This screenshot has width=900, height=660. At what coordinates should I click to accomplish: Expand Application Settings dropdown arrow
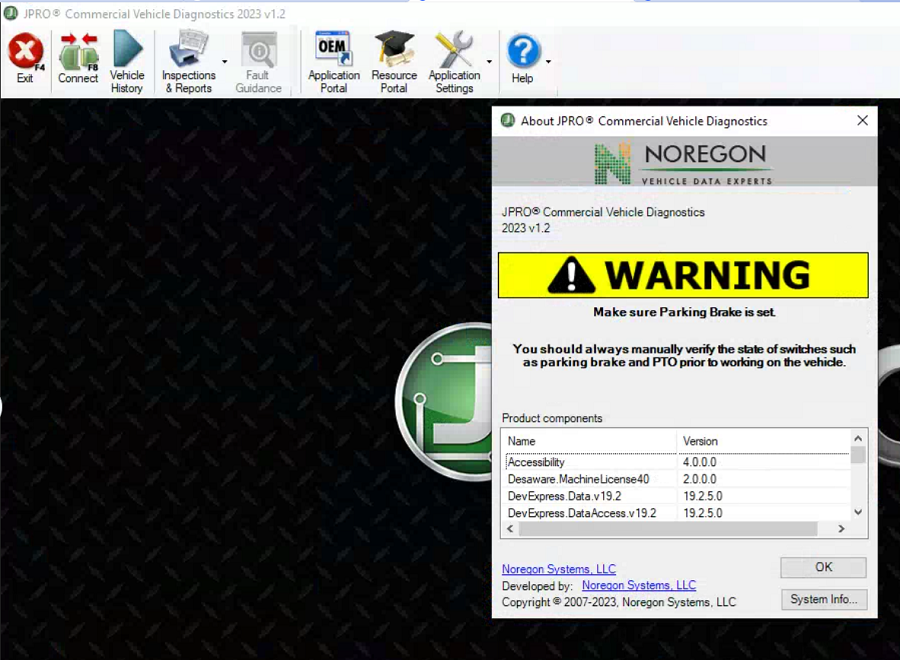click(x=489, y=61)
